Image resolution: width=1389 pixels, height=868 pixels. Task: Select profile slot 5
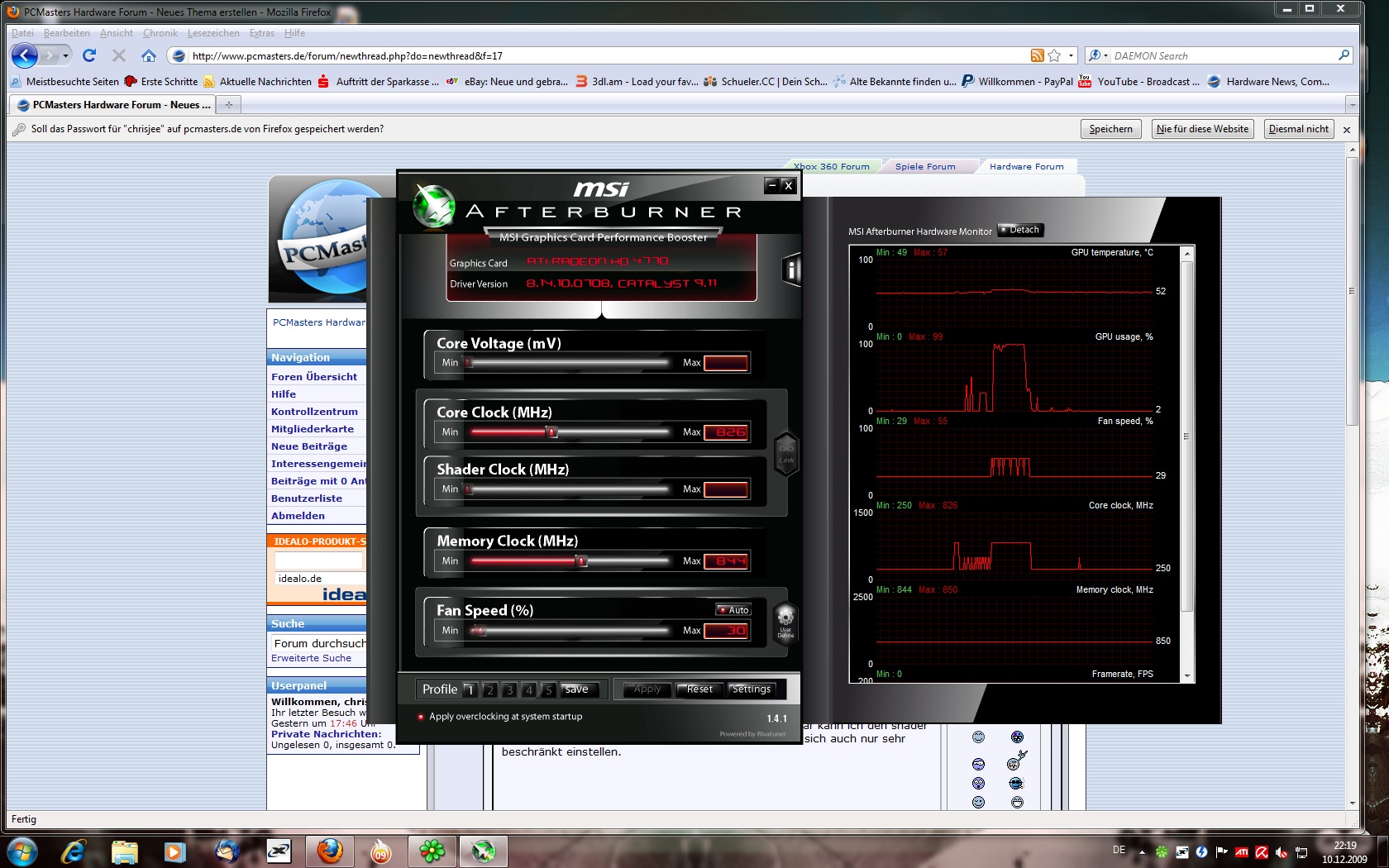coord(547,689)
